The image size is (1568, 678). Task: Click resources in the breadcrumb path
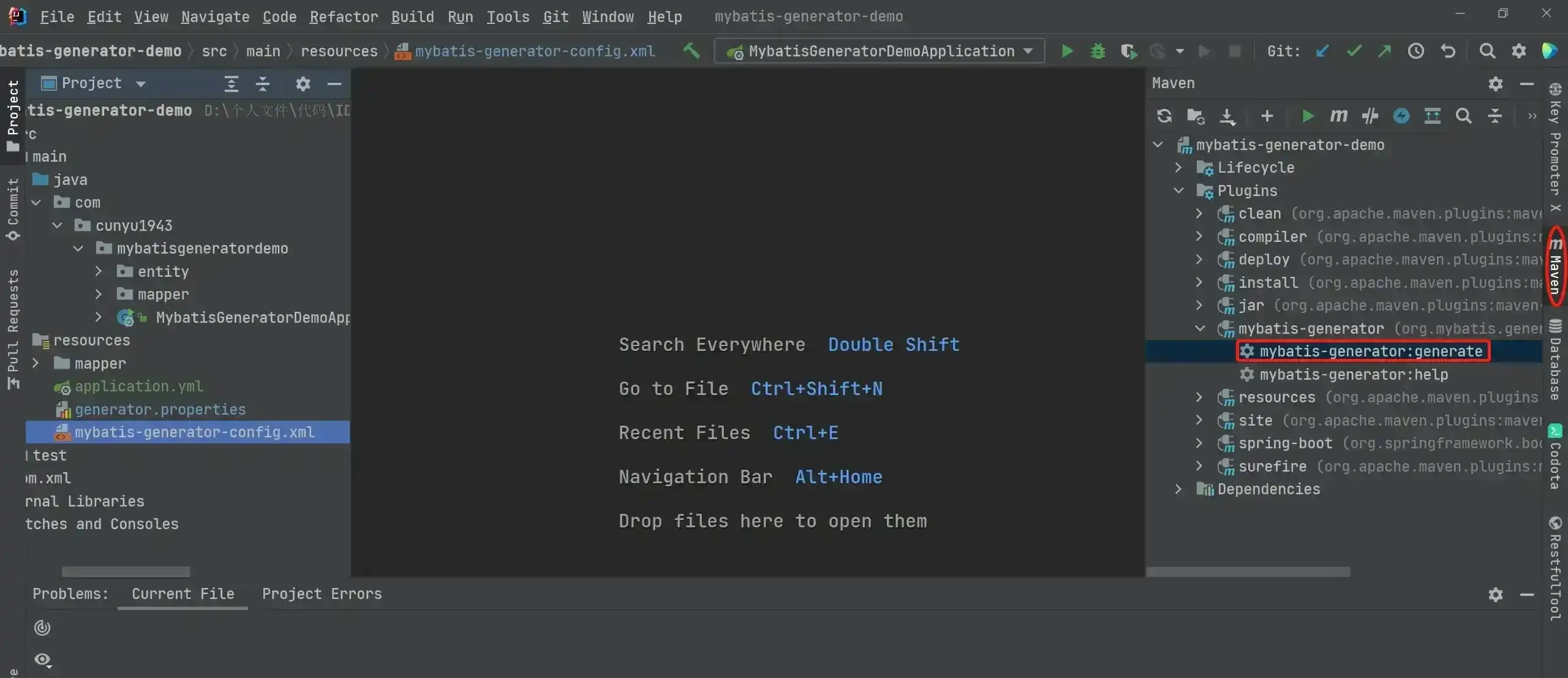tap(339, 51)
